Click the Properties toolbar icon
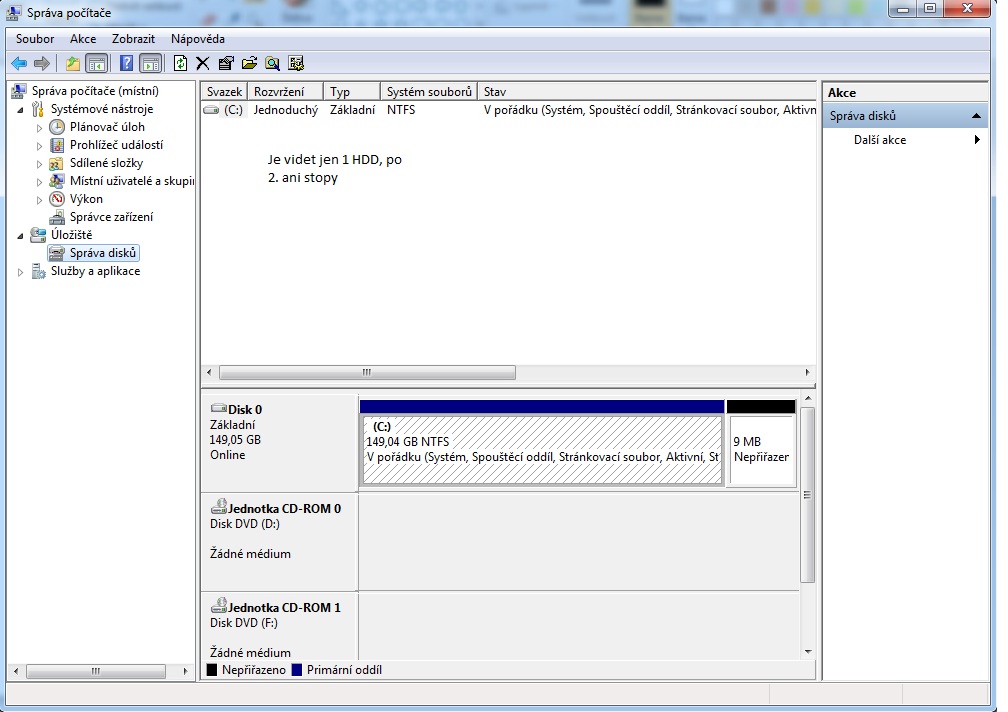Image resolution: width=1008 pixels, height=712 pixels. point(226,63)
